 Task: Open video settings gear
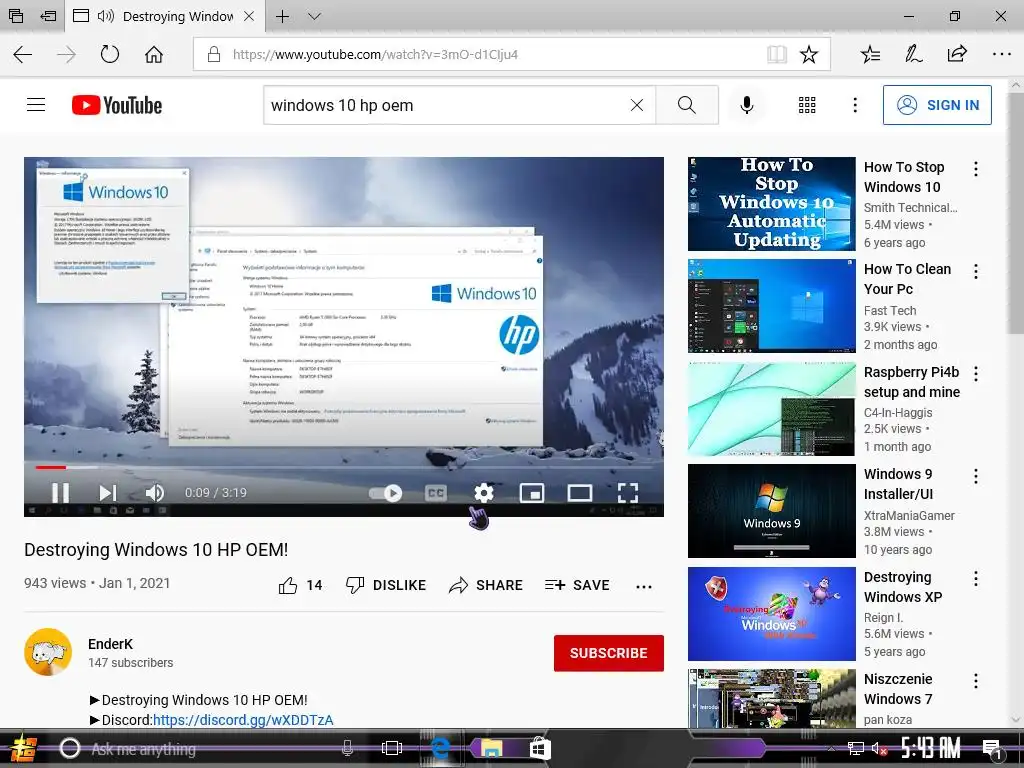click(484, 492)
